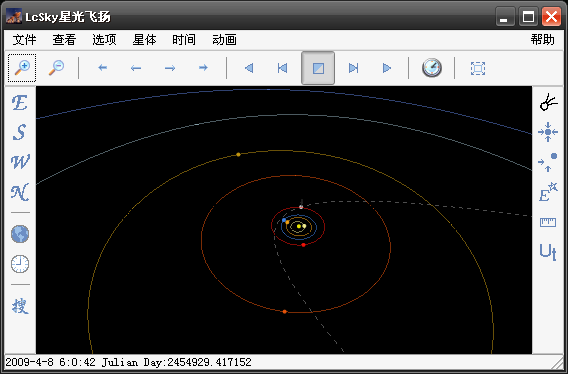Image resolution: width=568 pixels, height=374 pixels.
Task: Select the South direction letter S
Action: [x=20, y=132]
